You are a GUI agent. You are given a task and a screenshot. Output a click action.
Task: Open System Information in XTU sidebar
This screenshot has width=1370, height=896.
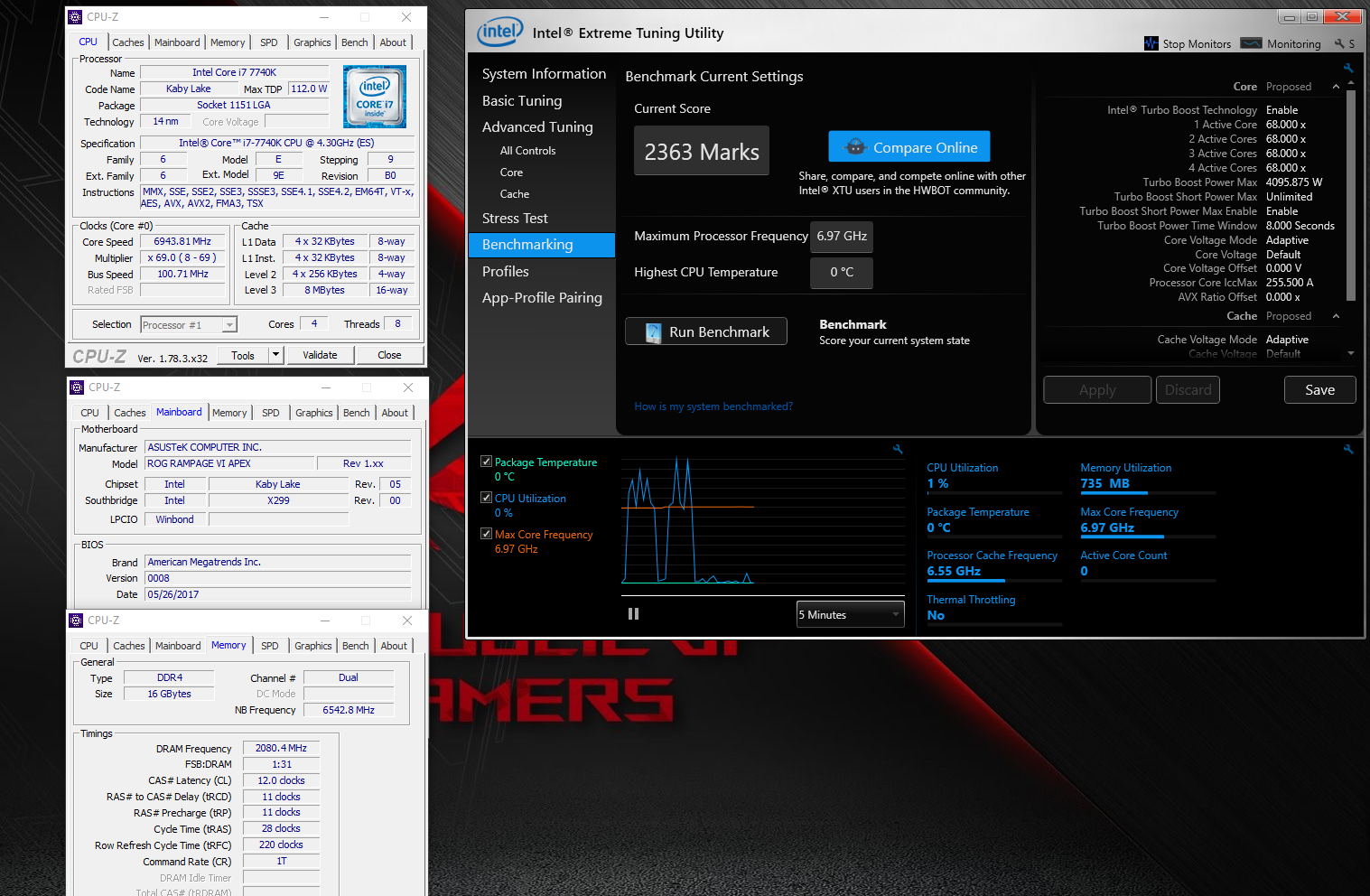[x=544, y=74]
